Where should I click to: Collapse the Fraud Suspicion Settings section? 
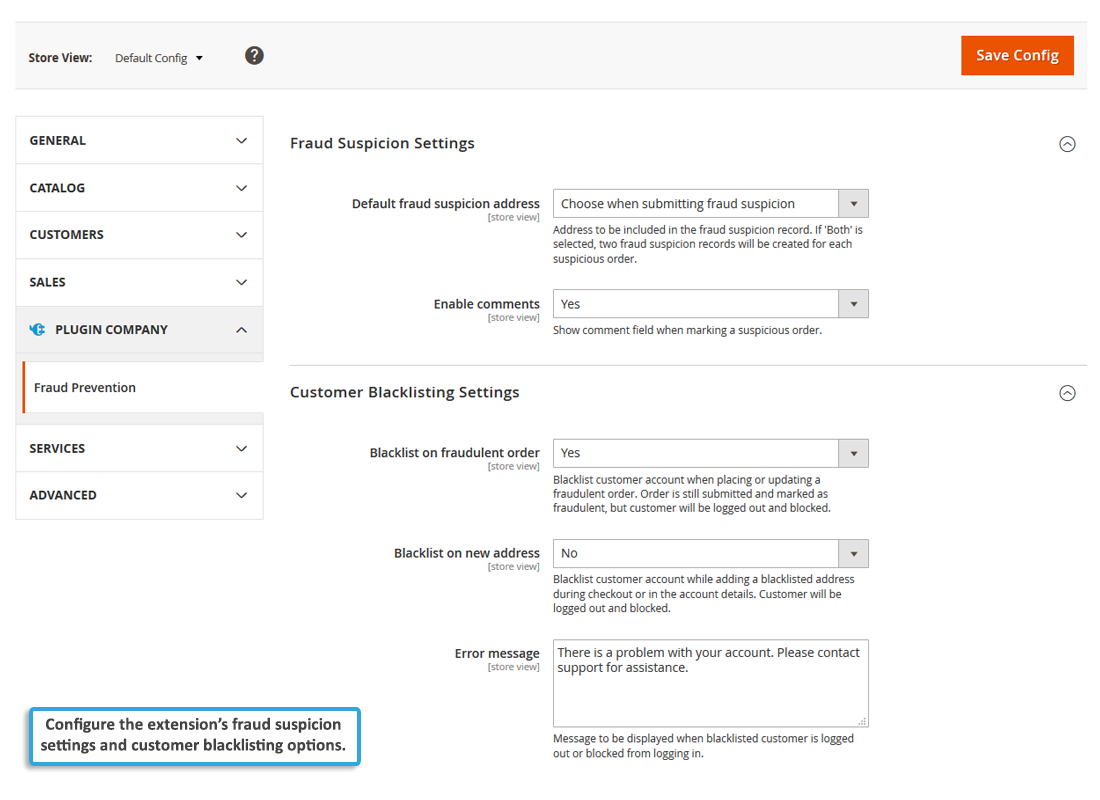click(1066, 144)
